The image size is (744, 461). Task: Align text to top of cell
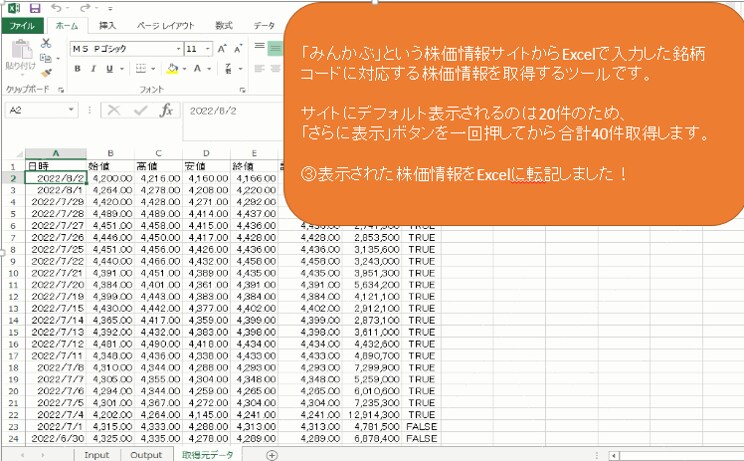[x=259, y=46]
